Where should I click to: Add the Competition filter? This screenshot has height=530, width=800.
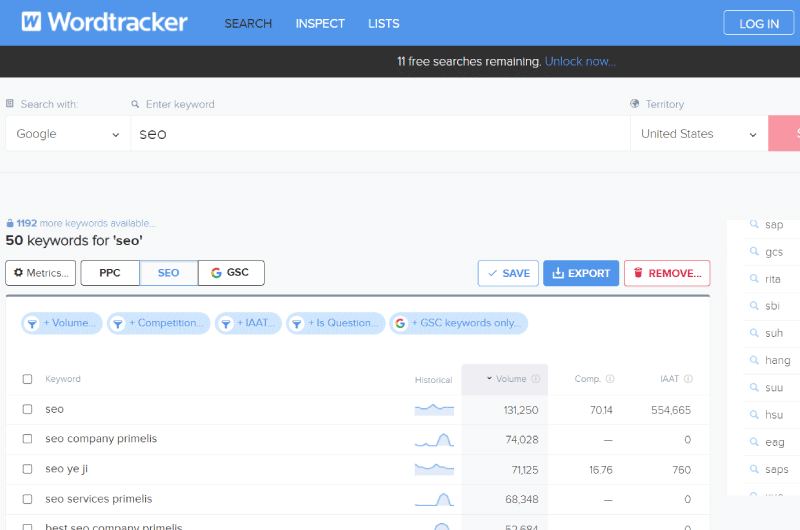coord(159,323)
